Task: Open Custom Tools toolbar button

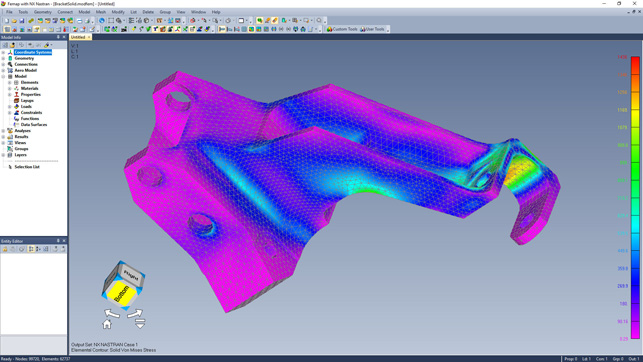Action: click(342, 29)
